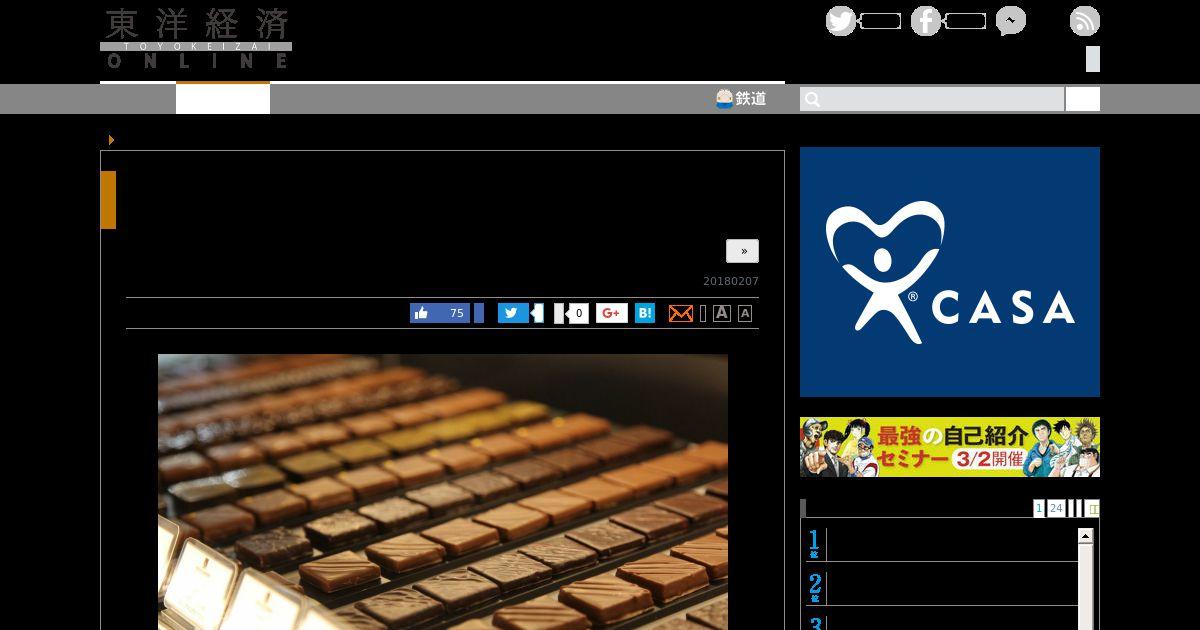Select the small font size A icon

(x=745, y=314)
